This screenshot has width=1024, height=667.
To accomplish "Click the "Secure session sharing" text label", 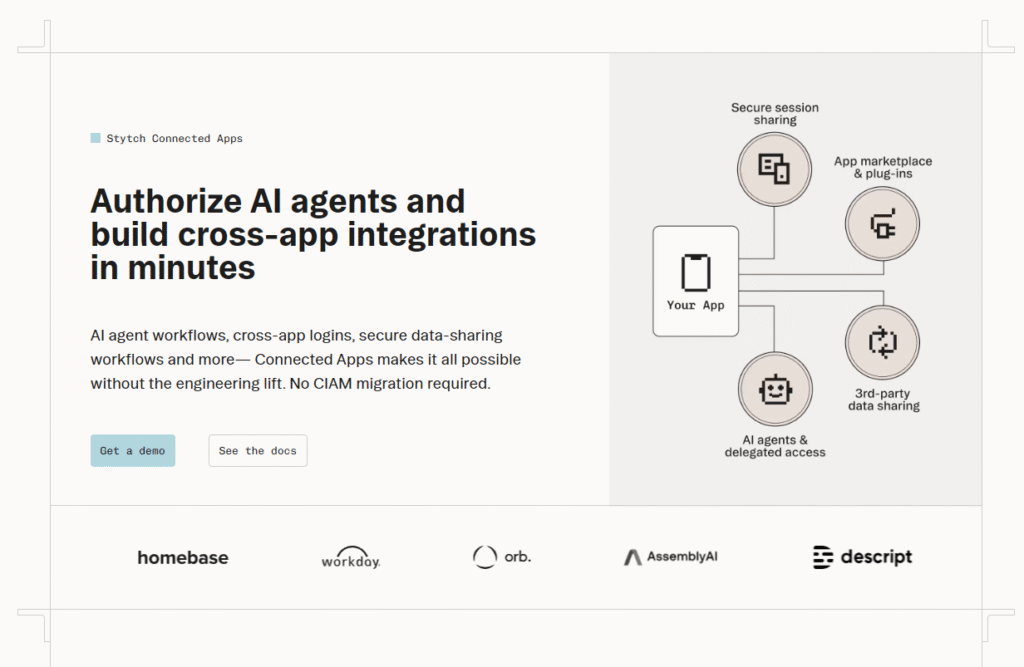I will click(775, 114).
